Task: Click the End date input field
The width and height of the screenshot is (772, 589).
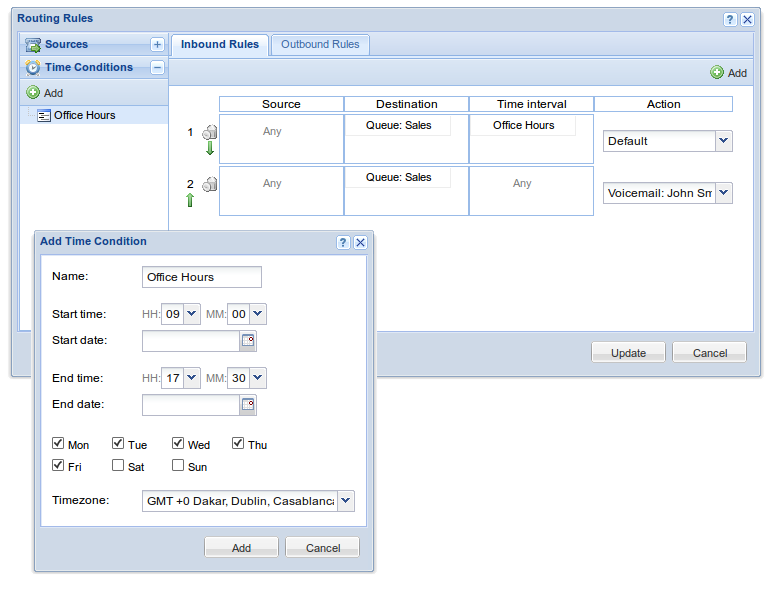Action: tap(191, 405)
